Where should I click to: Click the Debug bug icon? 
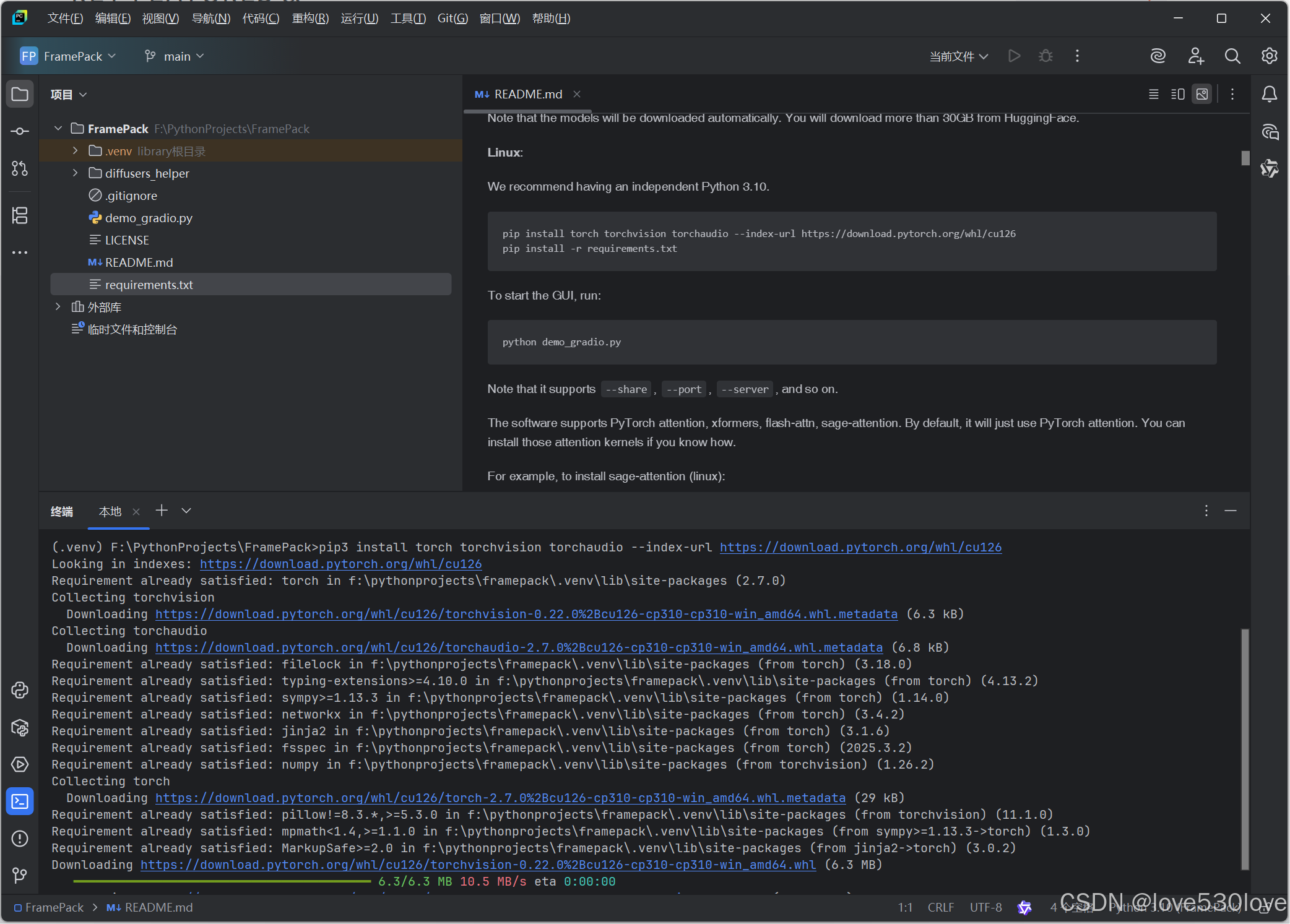point(1045,56)
